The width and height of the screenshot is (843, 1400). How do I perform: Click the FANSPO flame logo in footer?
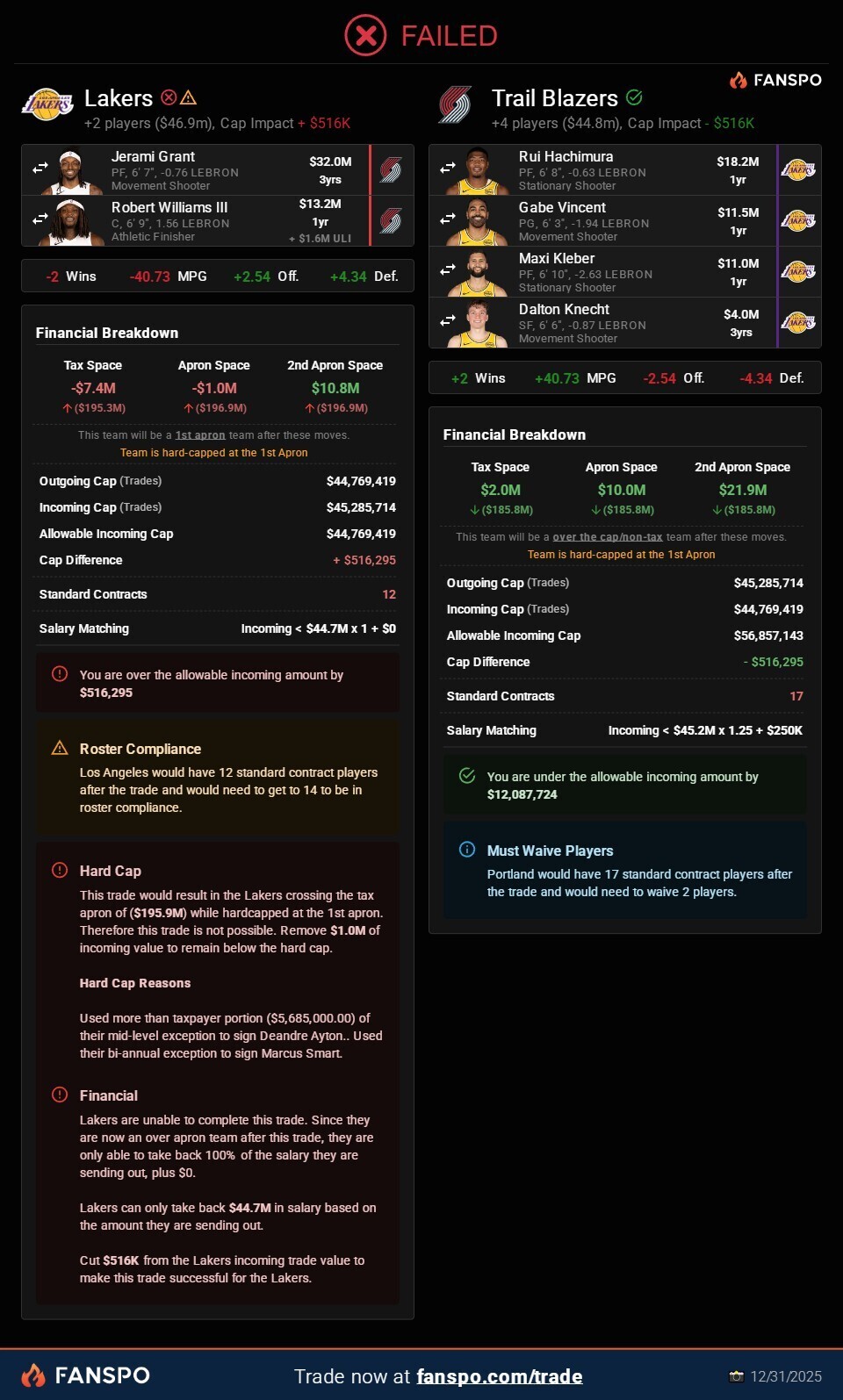(x=33, y=1375)
